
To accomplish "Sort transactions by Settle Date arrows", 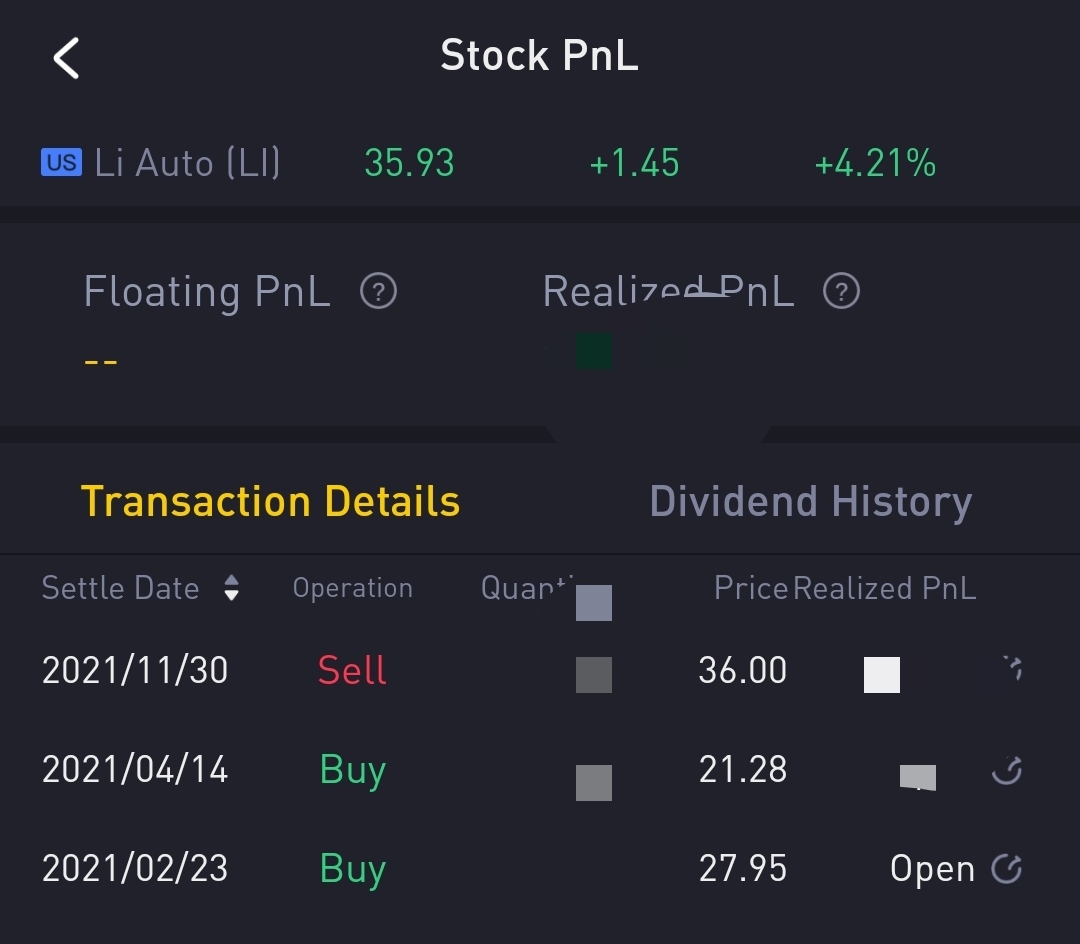I will coord(231,588).
